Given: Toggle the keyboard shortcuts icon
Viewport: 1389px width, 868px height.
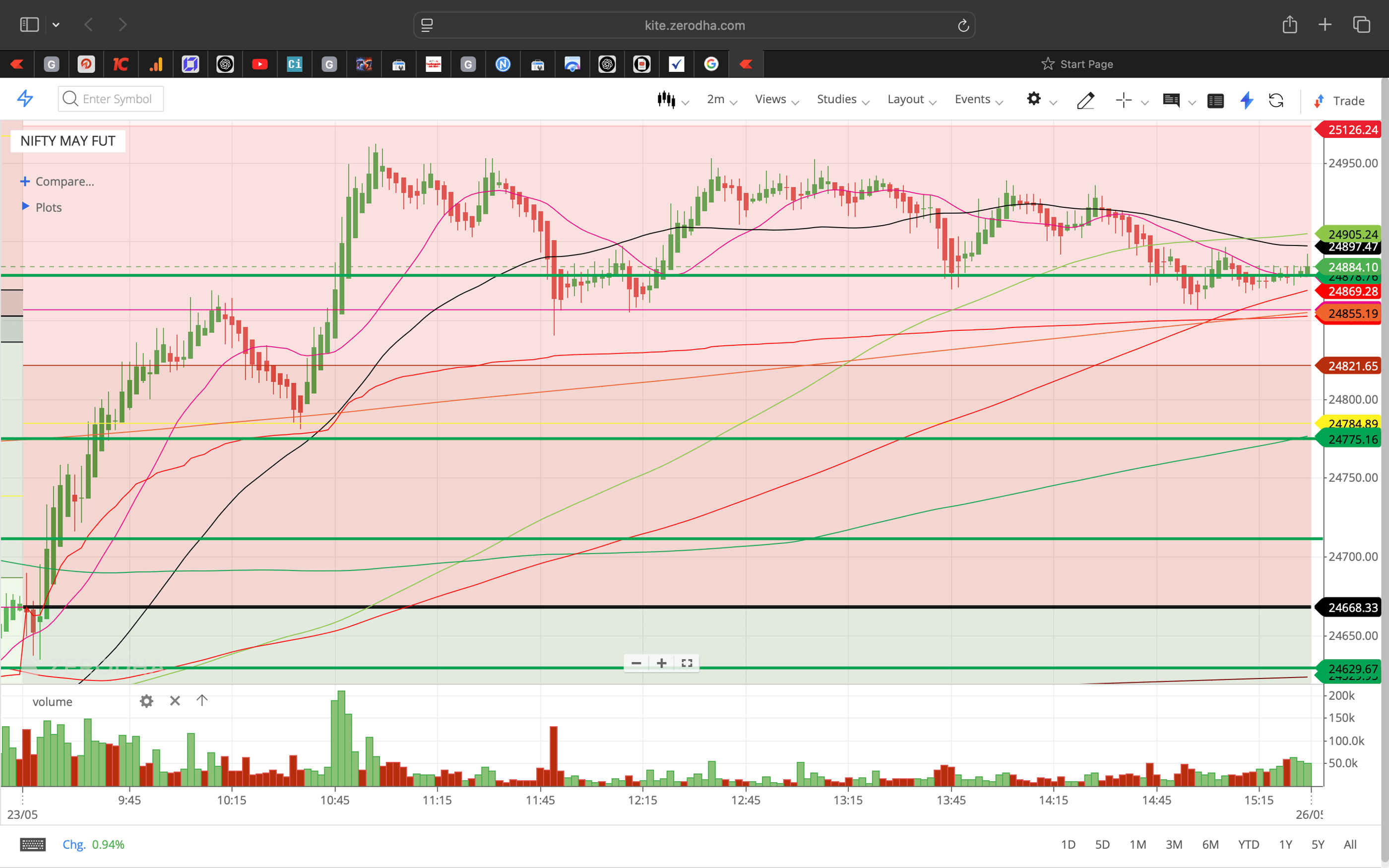Looking at the screenshot, I should (x=33, y=845).
